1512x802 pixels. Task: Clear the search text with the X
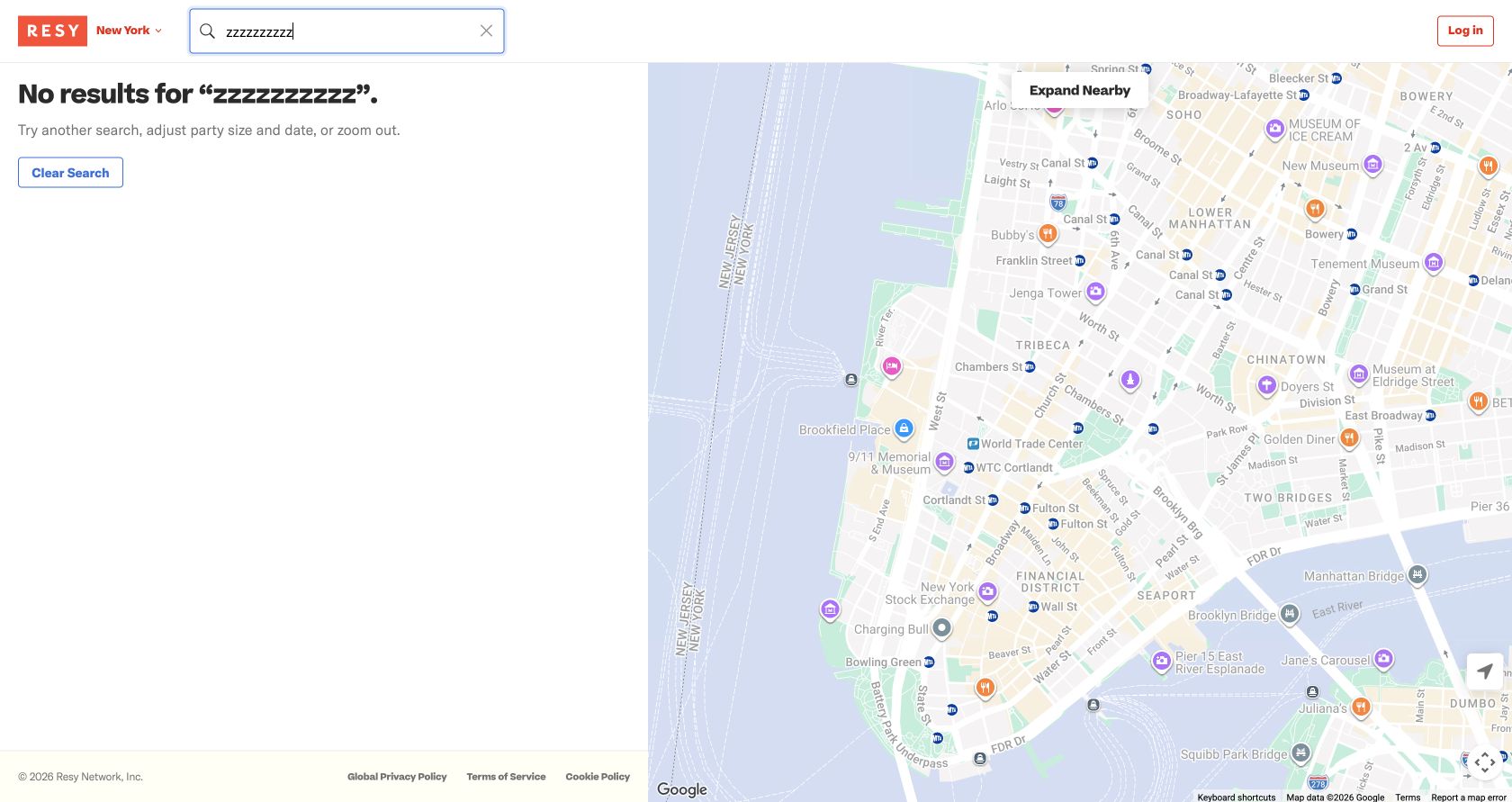[486, 32]
